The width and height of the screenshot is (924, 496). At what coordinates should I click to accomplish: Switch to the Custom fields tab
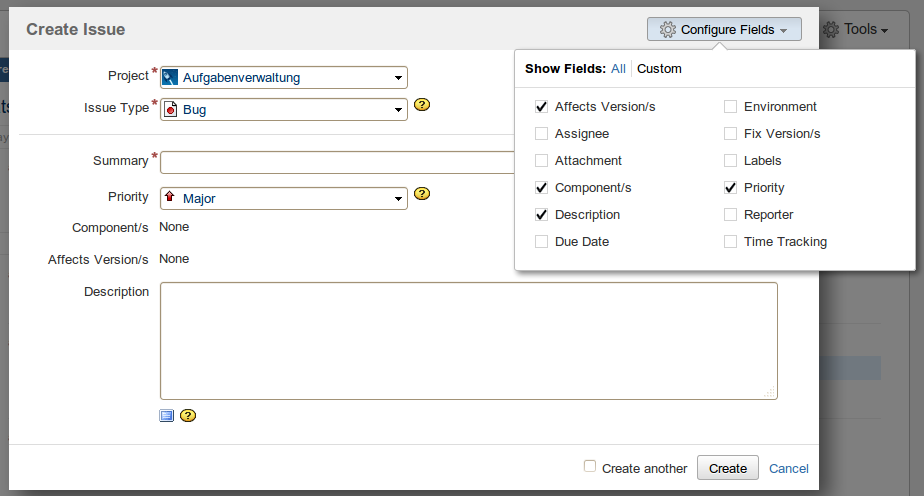click(659, 69)
